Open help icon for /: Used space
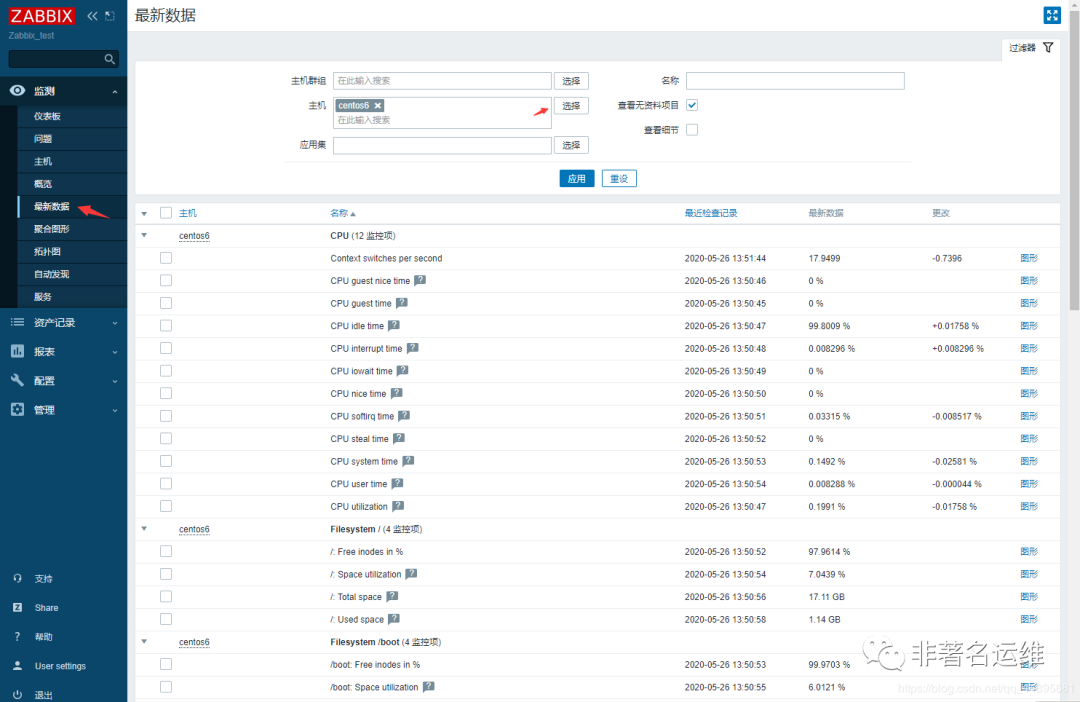The width and height of the screenshot is (1080, 702). pyautogui.click(x=394, y=619)
